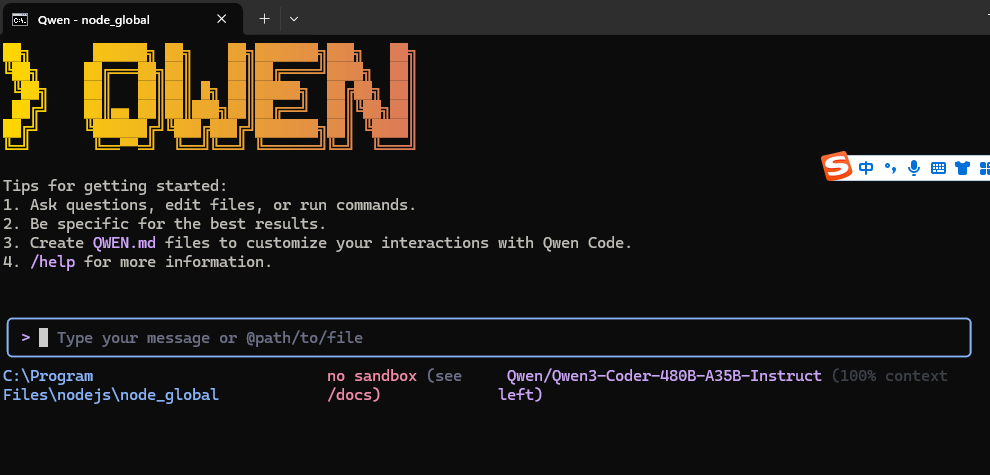Open the Sogou toolbox grid icon
The width and height of the screenshot is (990, 475).
[x=984, y=167]
